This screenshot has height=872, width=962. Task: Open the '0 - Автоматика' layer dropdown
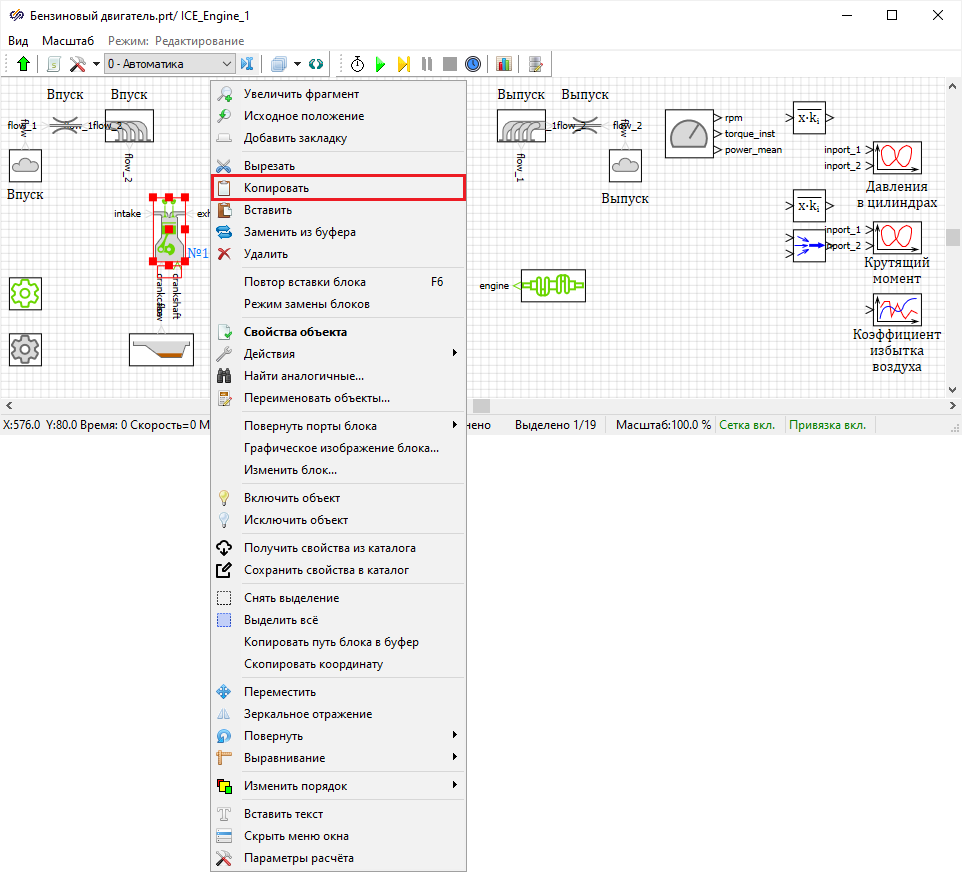[170, 64]
